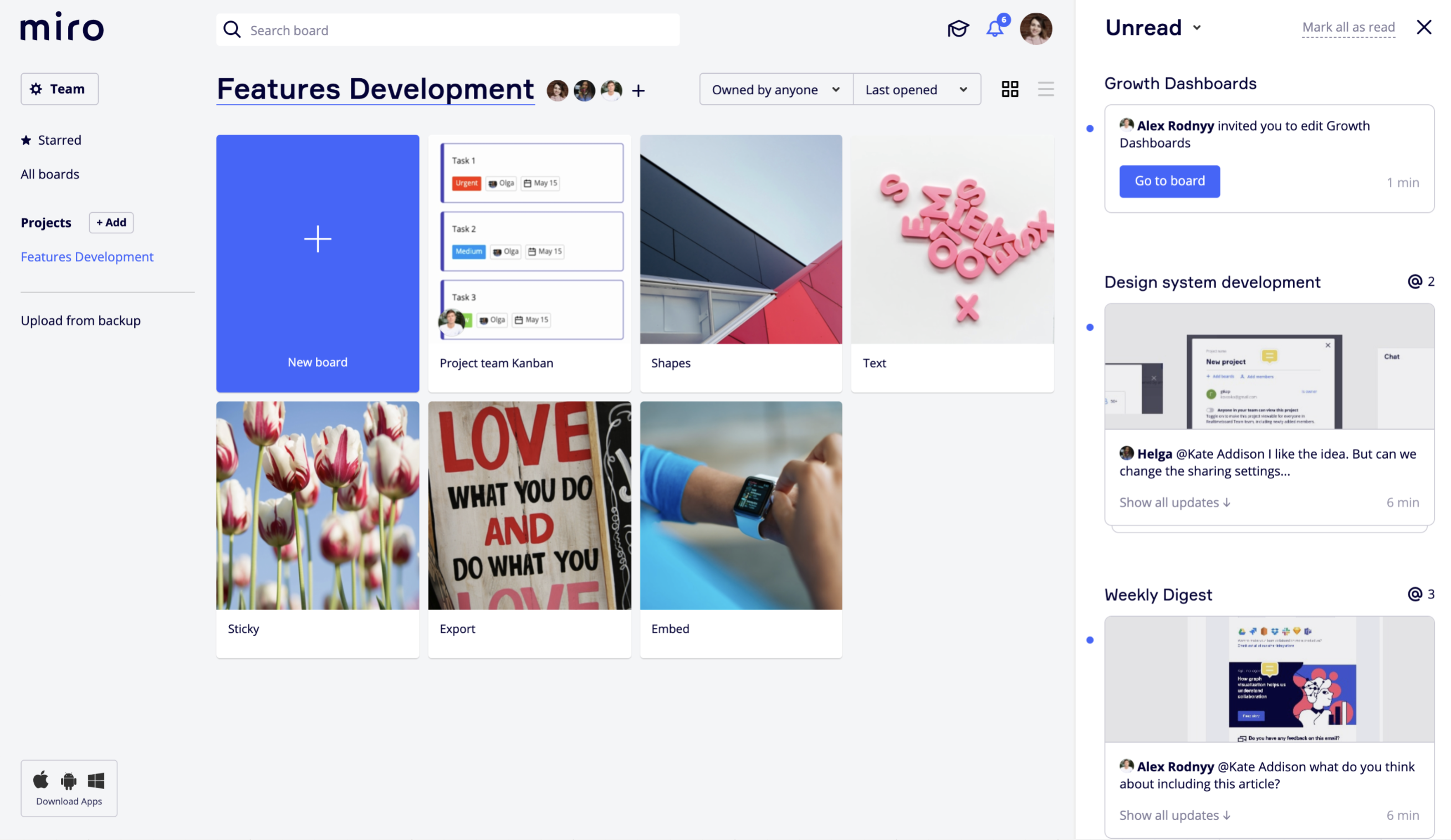Click the Android download app icon
Screen dimensions: 1451x840
point(69,781)
